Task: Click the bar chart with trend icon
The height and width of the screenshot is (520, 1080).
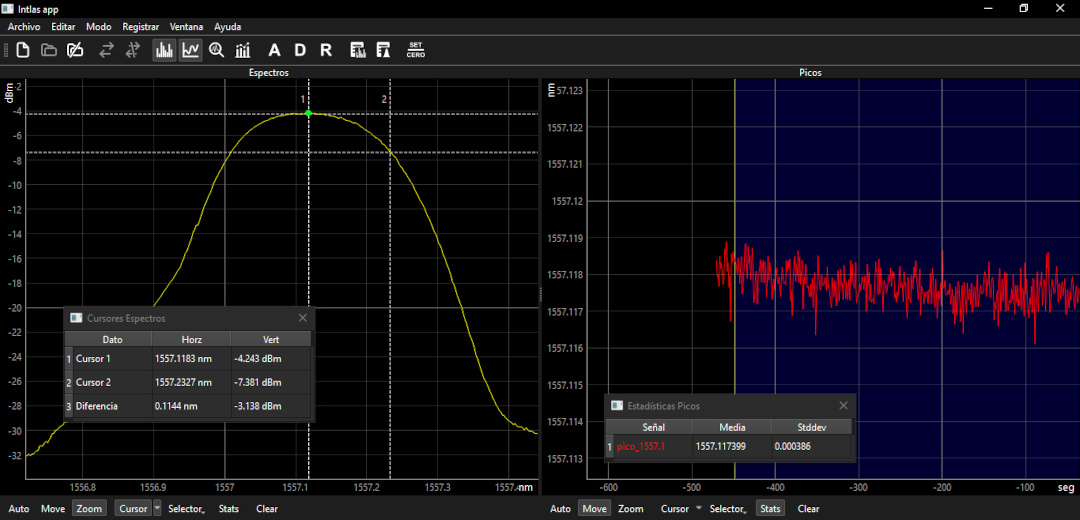Action: tap(242, 50)
